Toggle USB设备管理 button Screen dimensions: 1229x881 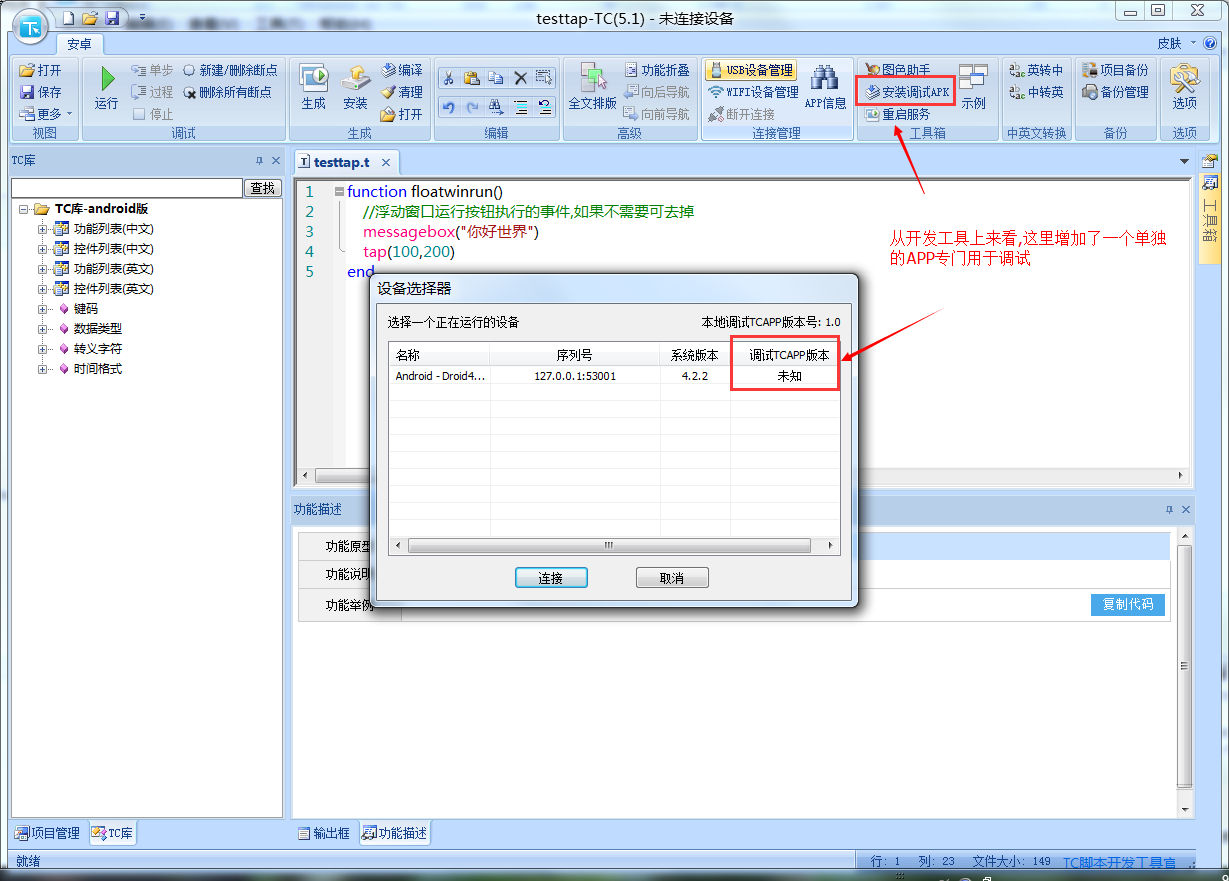(751, 70)
